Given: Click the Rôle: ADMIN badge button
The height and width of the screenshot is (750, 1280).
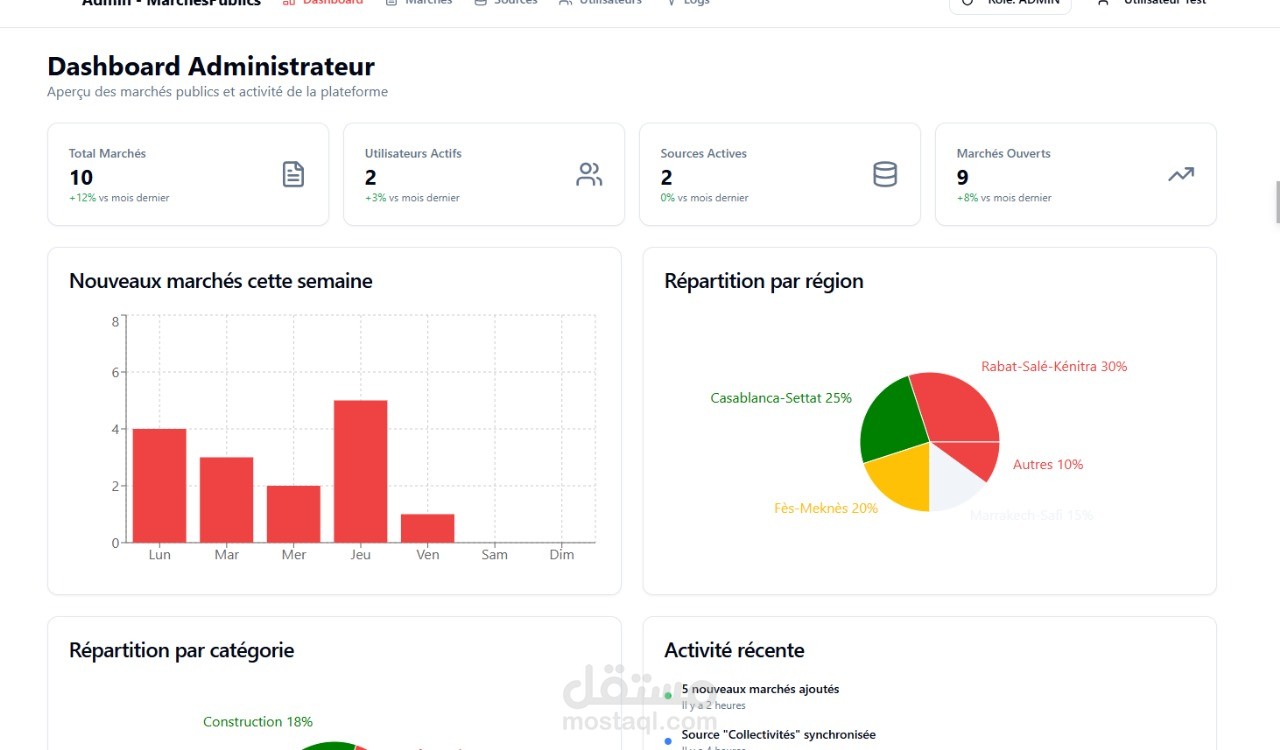Looking at the screenshot, I should point(1010,4).
